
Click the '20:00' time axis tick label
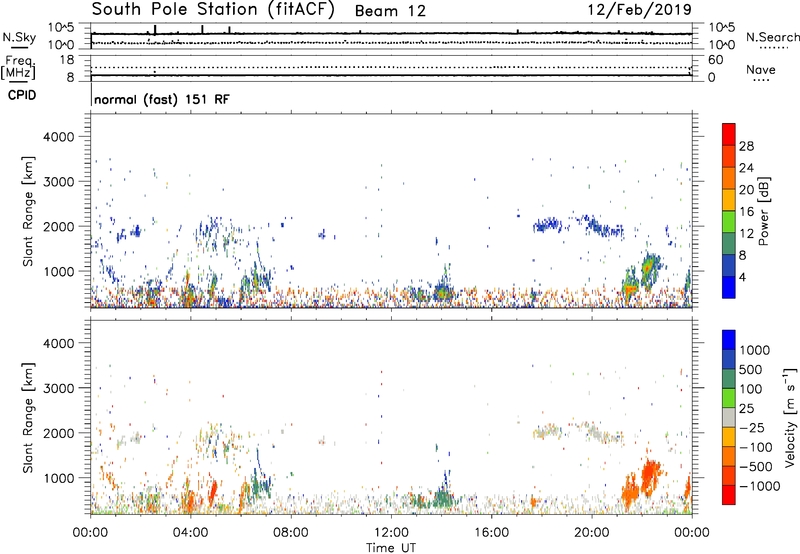[x=592, y=533]
